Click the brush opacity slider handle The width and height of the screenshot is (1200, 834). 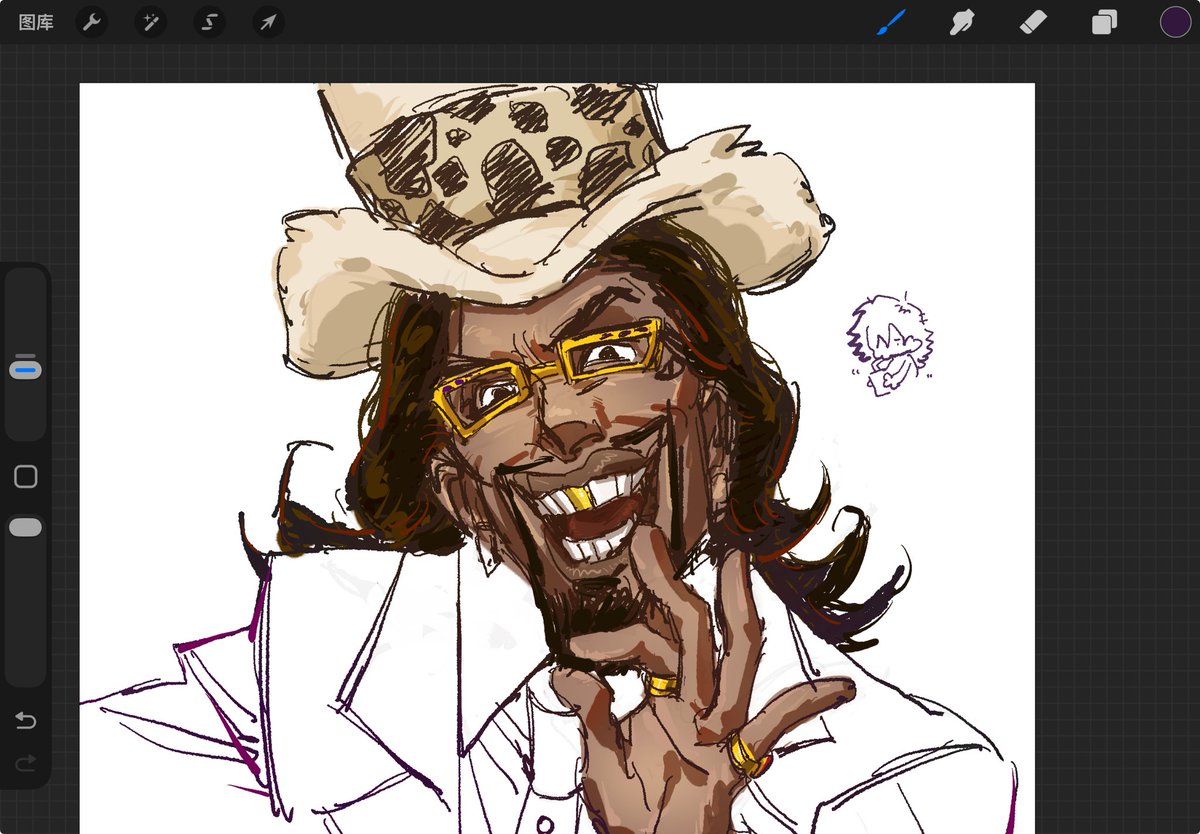point(26,527)
